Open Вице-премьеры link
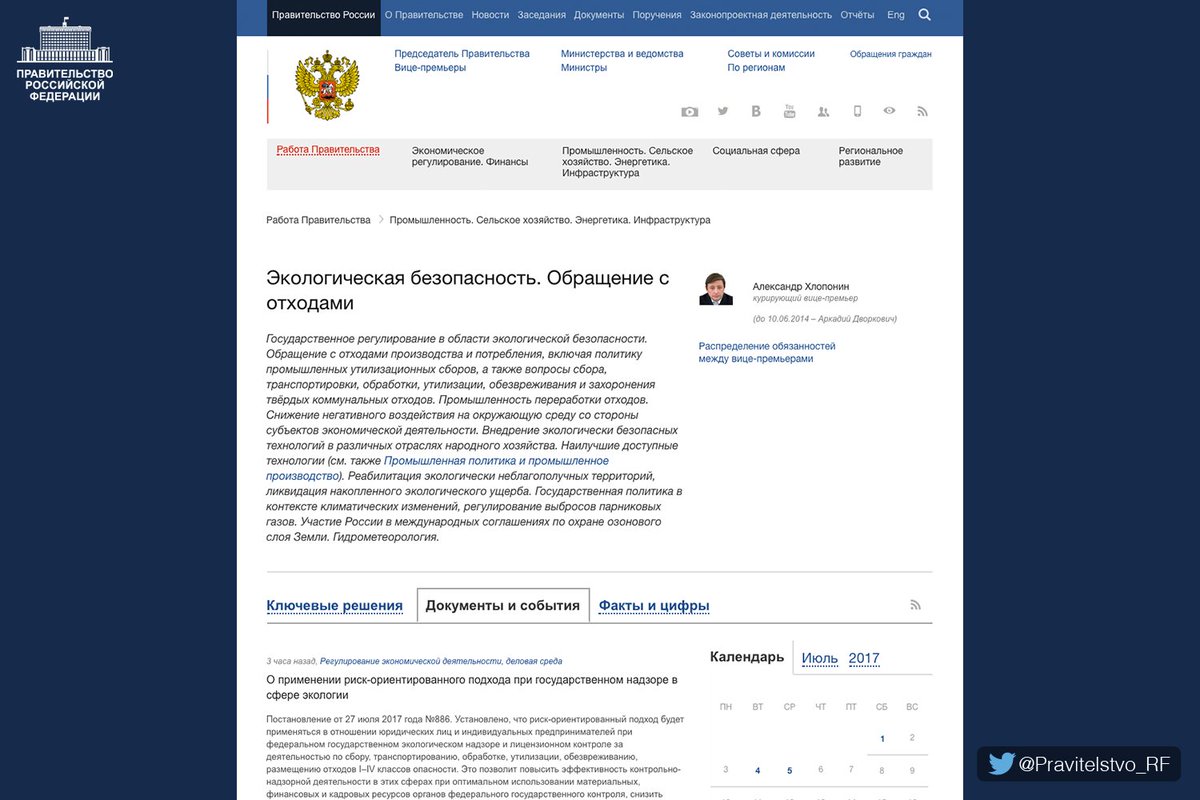Viewport: 1200px width, 800px height. (x=430, y=68)
